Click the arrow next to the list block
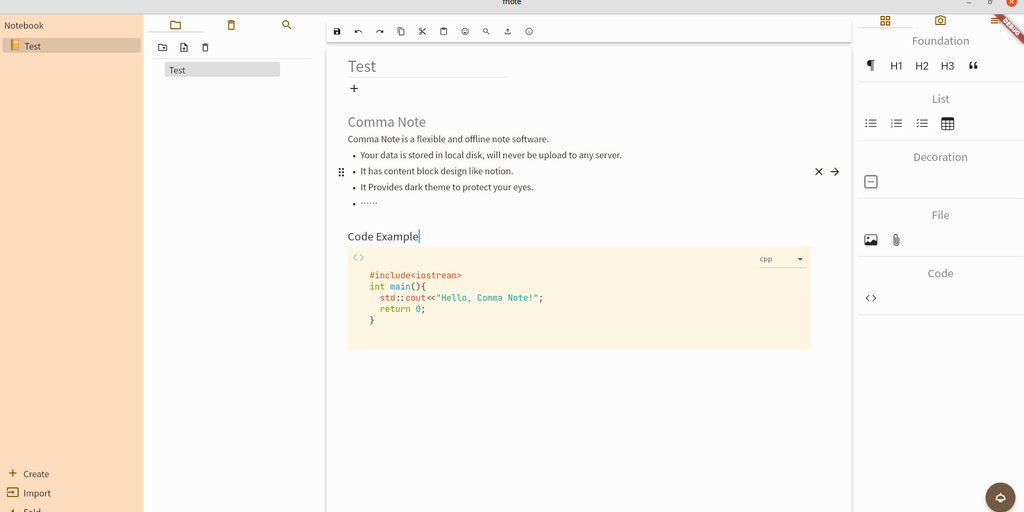 pyautogui.click(x=835, y=172)
